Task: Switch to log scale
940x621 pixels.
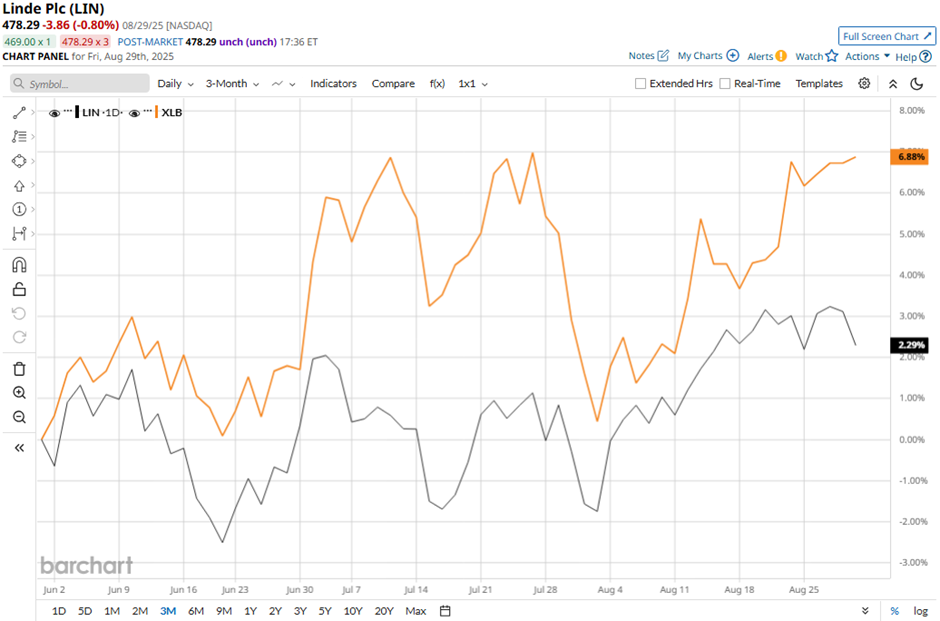Action: pyautogui.click(x=920, y=611)
